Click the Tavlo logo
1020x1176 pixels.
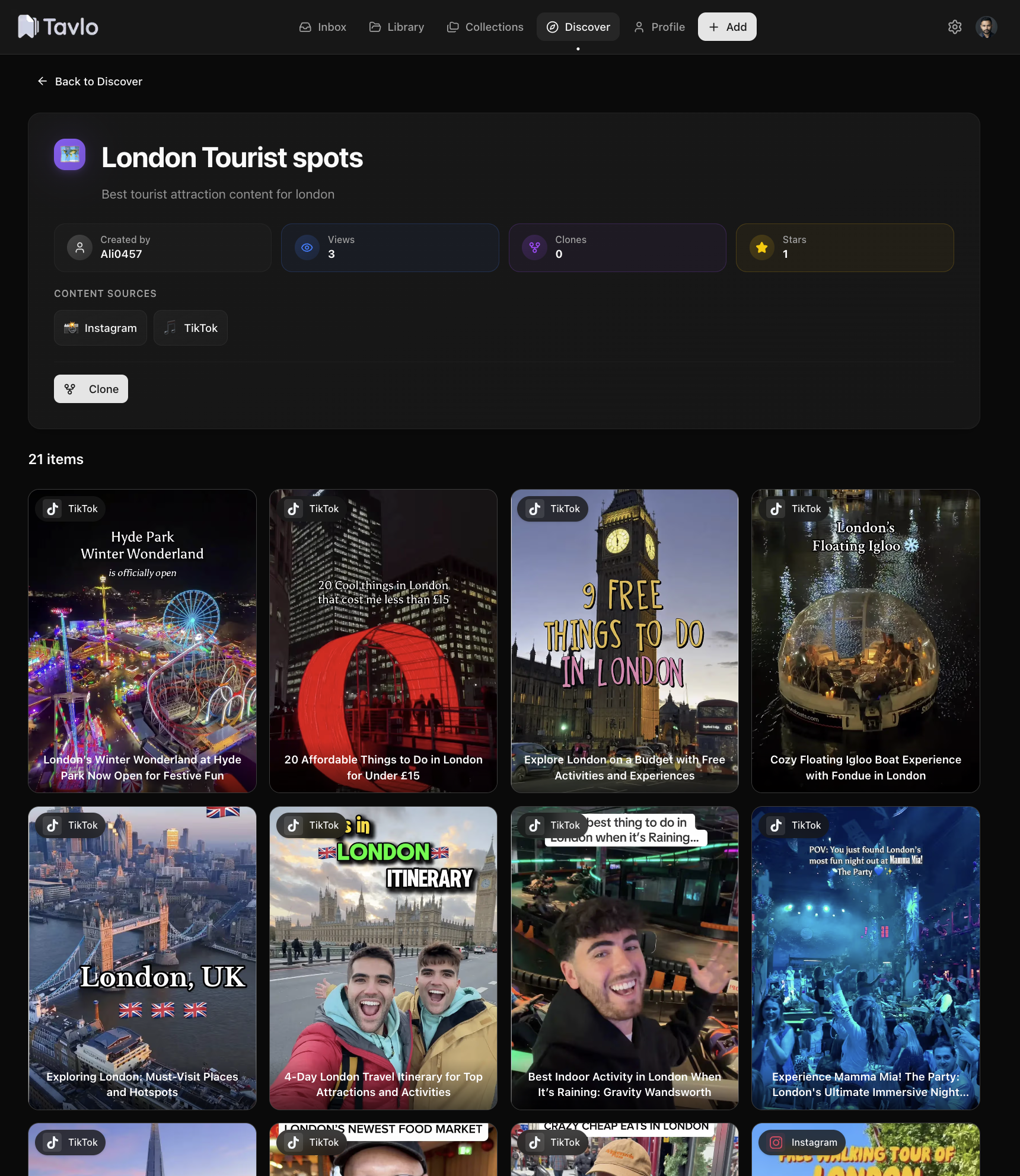58,27
